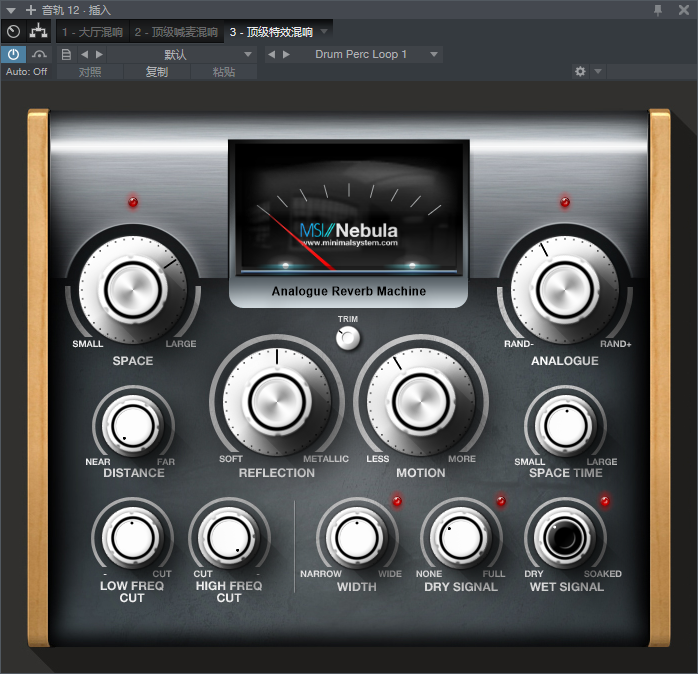The image size is (698, 674).
Task: Open the automation mode clock icon
Action: (13, 32)
